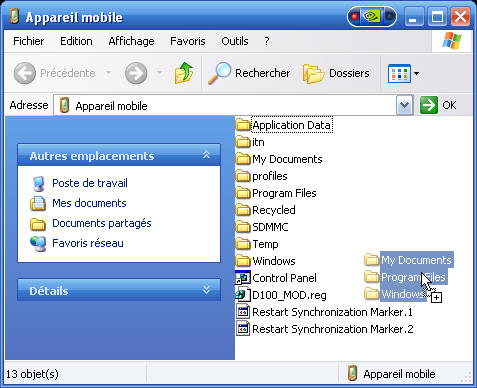Open the ? help menu
The width and height of the screenshot is (477, 388).
[267, 41]
